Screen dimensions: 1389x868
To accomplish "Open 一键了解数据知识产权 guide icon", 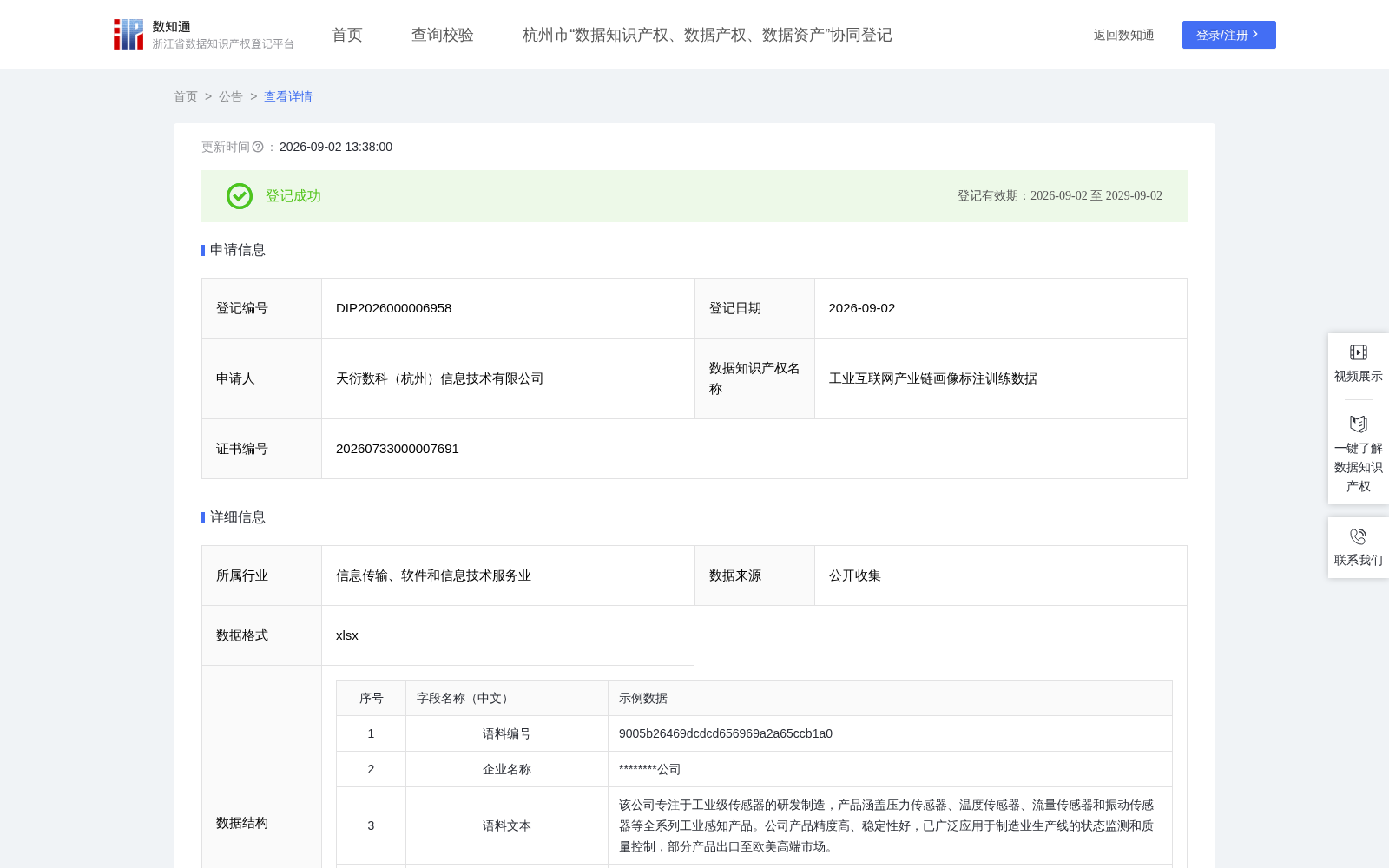I will pos(1359,424).
